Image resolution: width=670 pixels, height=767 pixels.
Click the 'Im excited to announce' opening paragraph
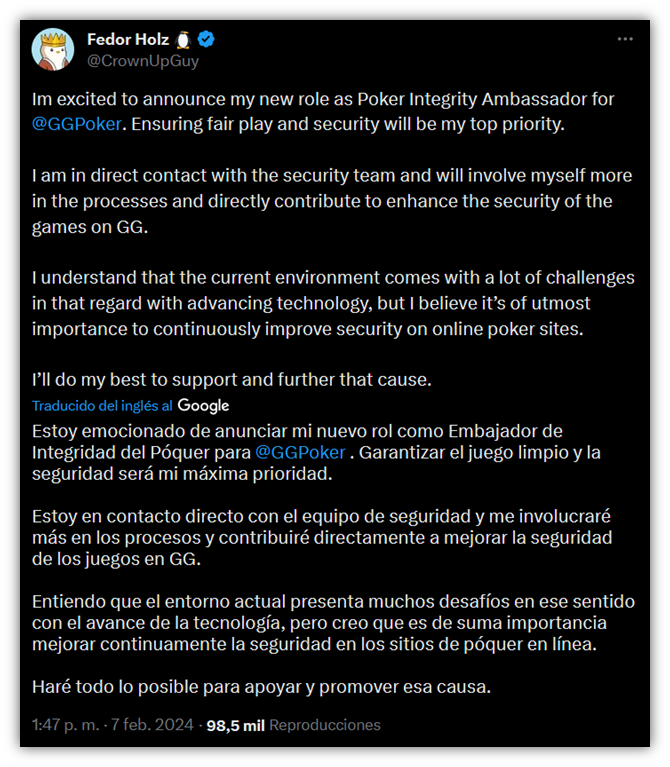pos(323,112)
